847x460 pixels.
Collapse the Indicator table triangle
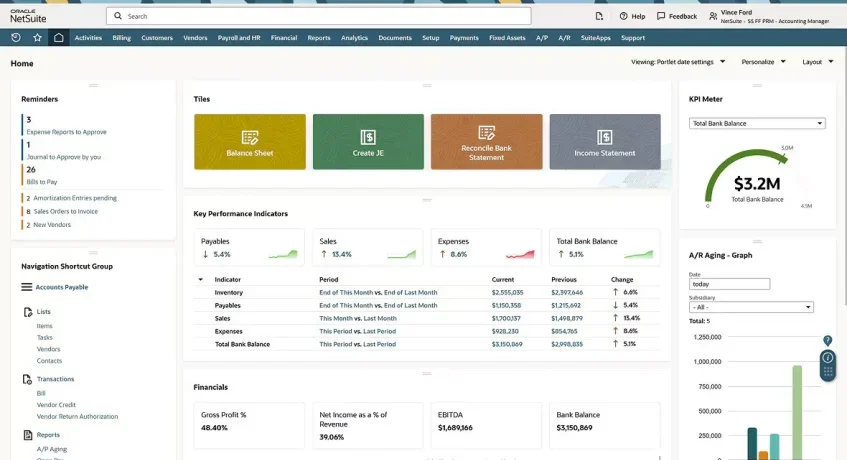(x=200, y=280)
